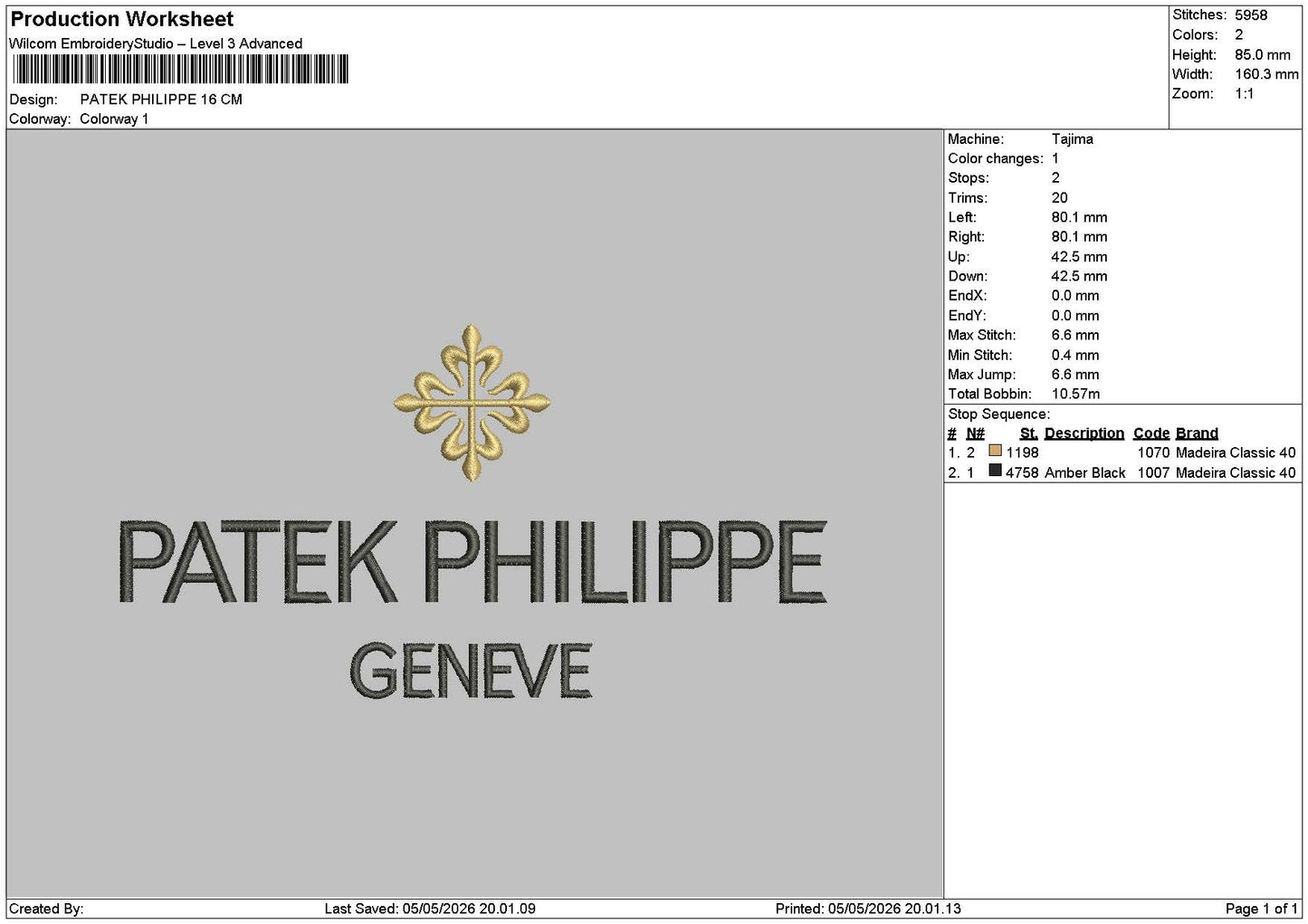Click the Max Jump value 6.6 mm
The image size is (1308, 924).
point(1075,375)
